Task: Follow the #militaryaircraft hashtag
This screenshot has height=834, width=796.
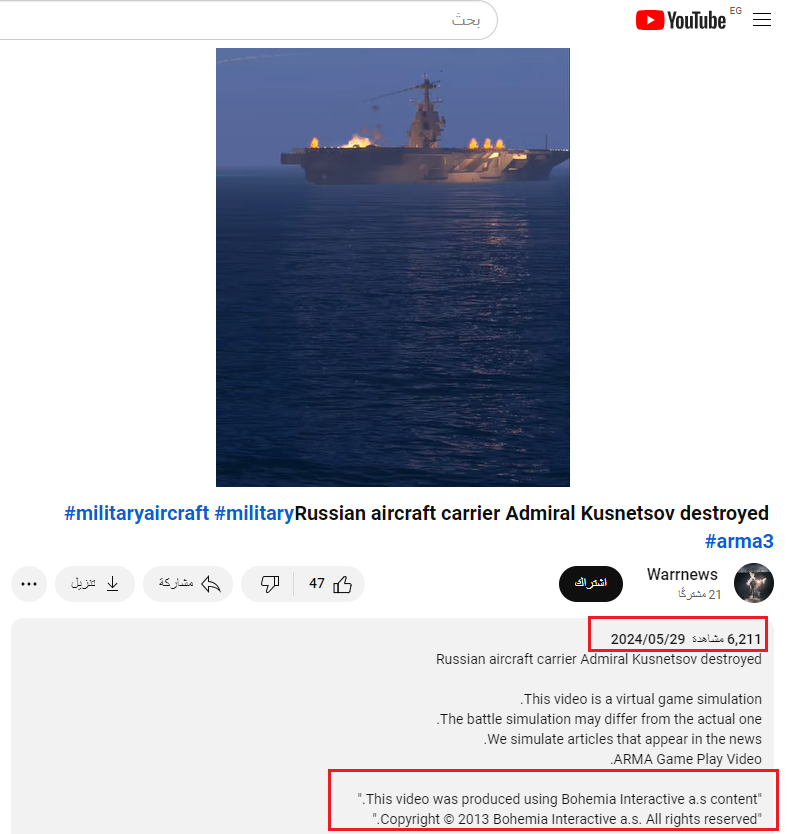Action: coord(137,513)
